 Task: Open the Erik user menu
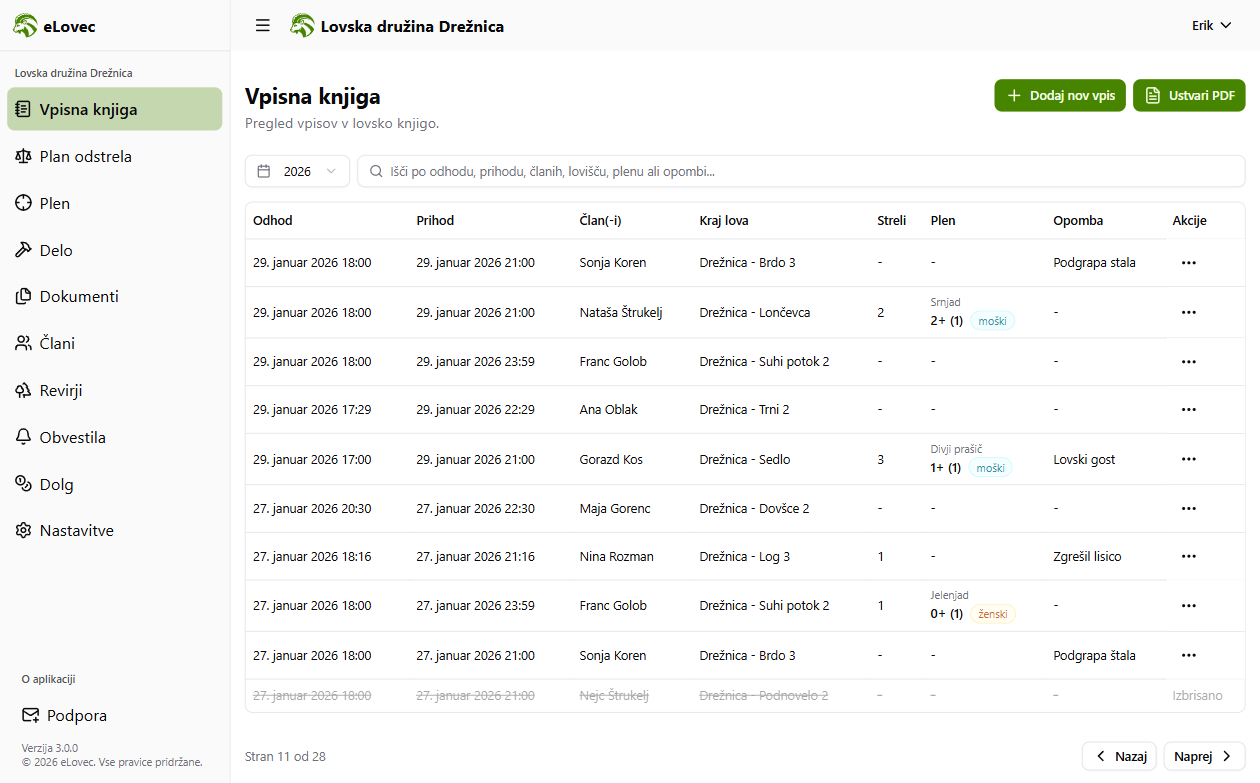coord(1211,26)
